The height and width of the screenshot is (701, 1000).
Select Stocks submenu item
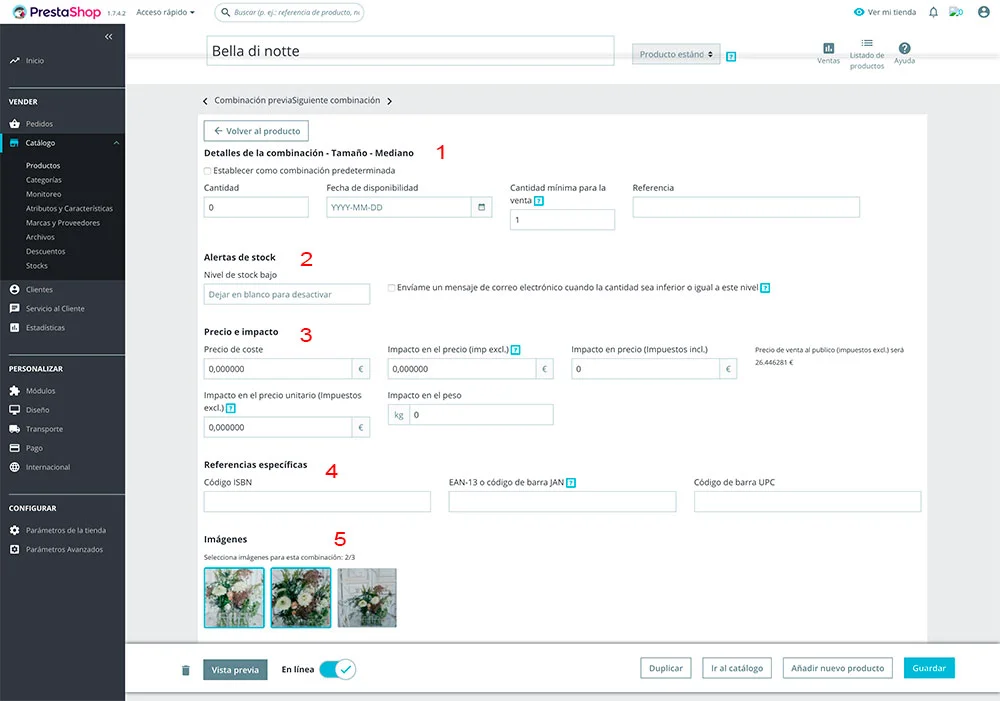coord(36,266)
